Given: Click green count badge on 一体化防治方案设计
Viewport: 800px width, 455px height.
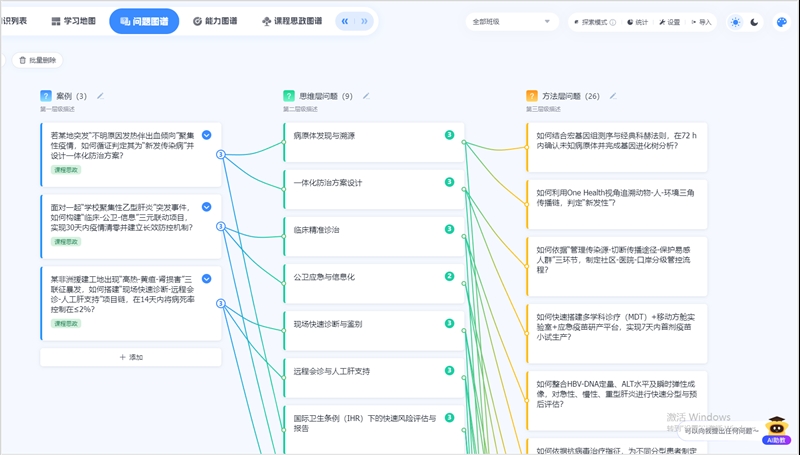Looking at the screenshot, I should [449, 182].
